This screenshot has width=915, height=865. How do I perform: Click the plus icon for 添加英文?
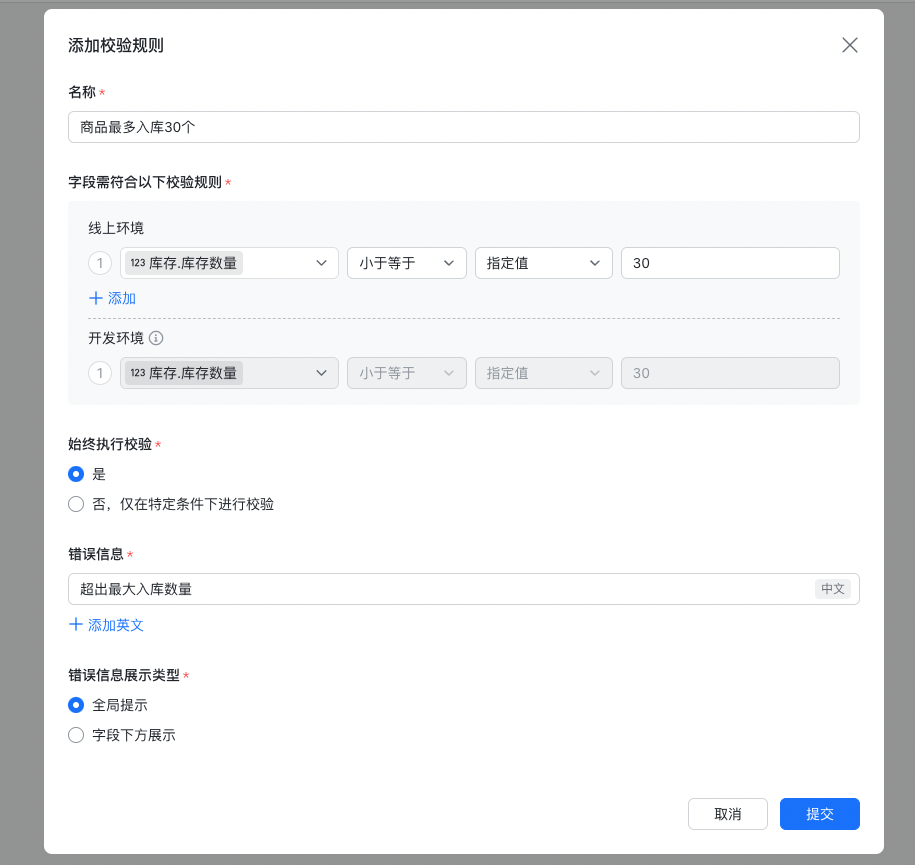[75, 625]
